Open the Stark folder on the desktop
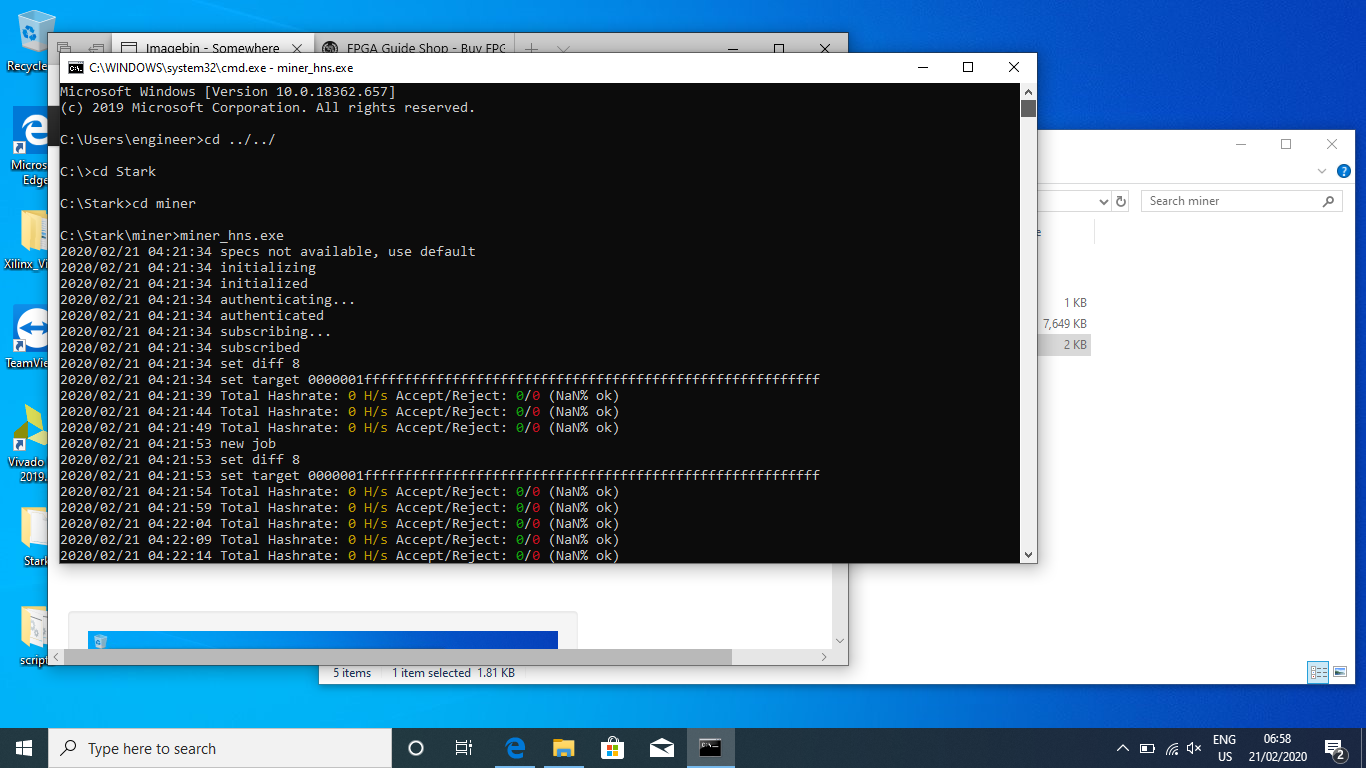This screenshot has height=768, width=1366. pos(34,536)
